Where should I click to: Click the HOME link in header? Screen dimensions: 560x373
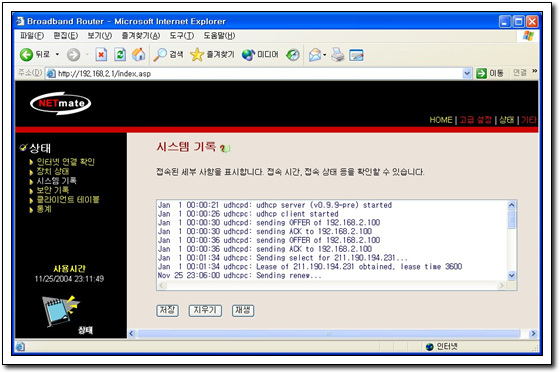441,120
